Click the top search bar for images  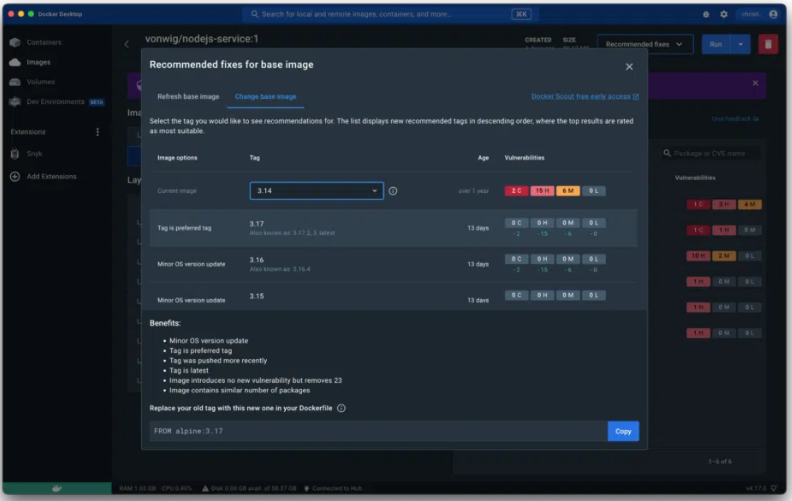click(390, 14)
